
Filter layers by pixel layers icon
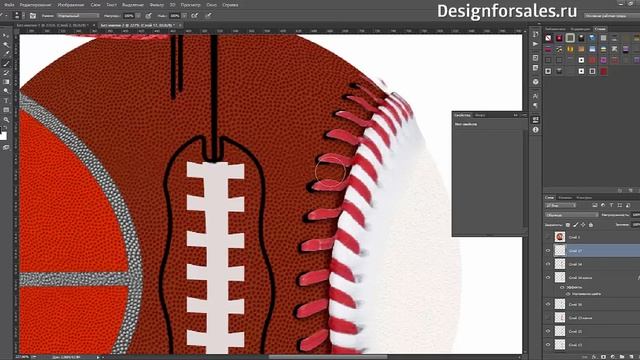click(595, 205)
